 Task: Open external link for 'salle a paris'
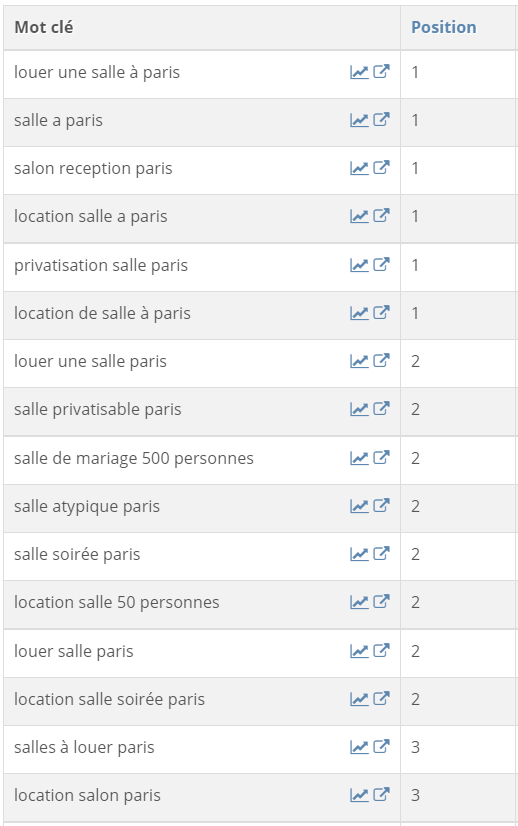pyautogui.click(x=382, y=120)
